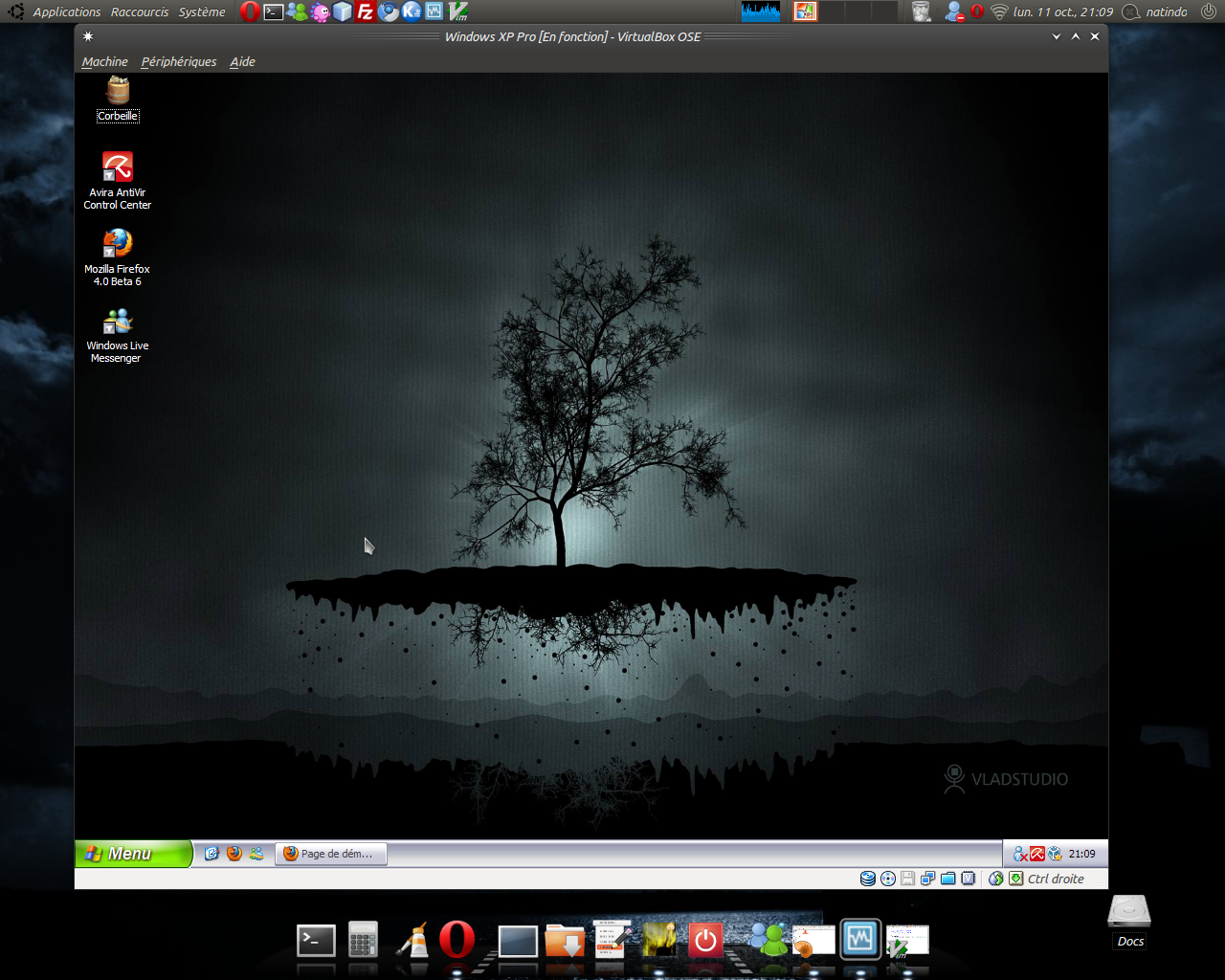Open the VirtualBox window menu star icon
Screen dimensions: 1225x980
pos(88,36)
